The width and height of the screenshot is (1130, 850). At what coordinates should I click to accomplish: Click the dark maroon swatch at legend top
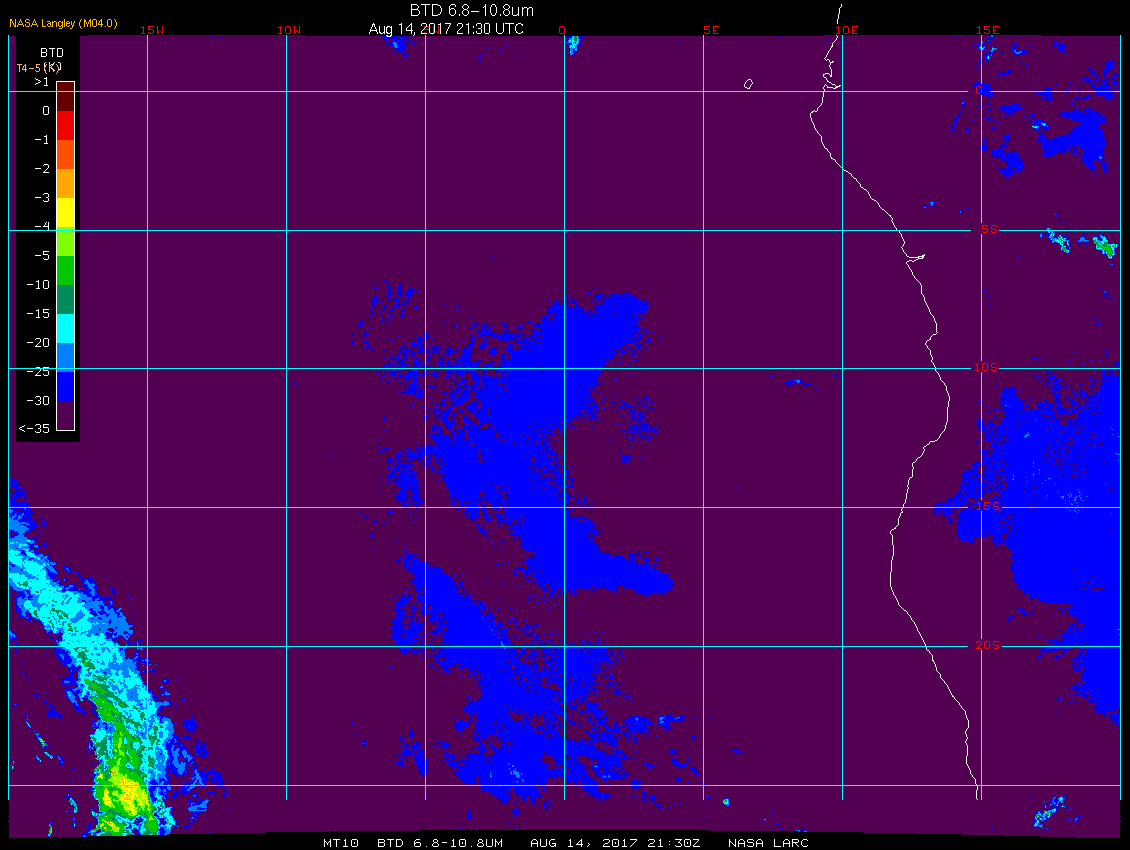coord(66,96)
